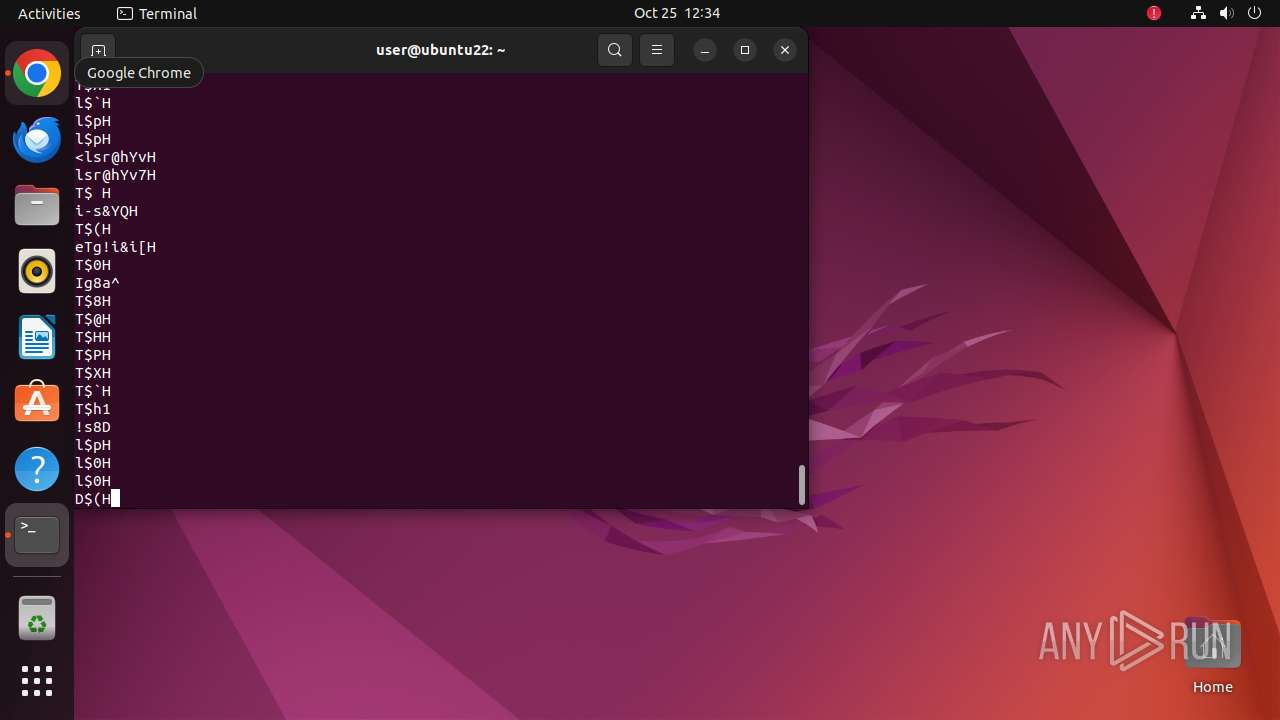Open the Activities overview

[x=49, y=13]
